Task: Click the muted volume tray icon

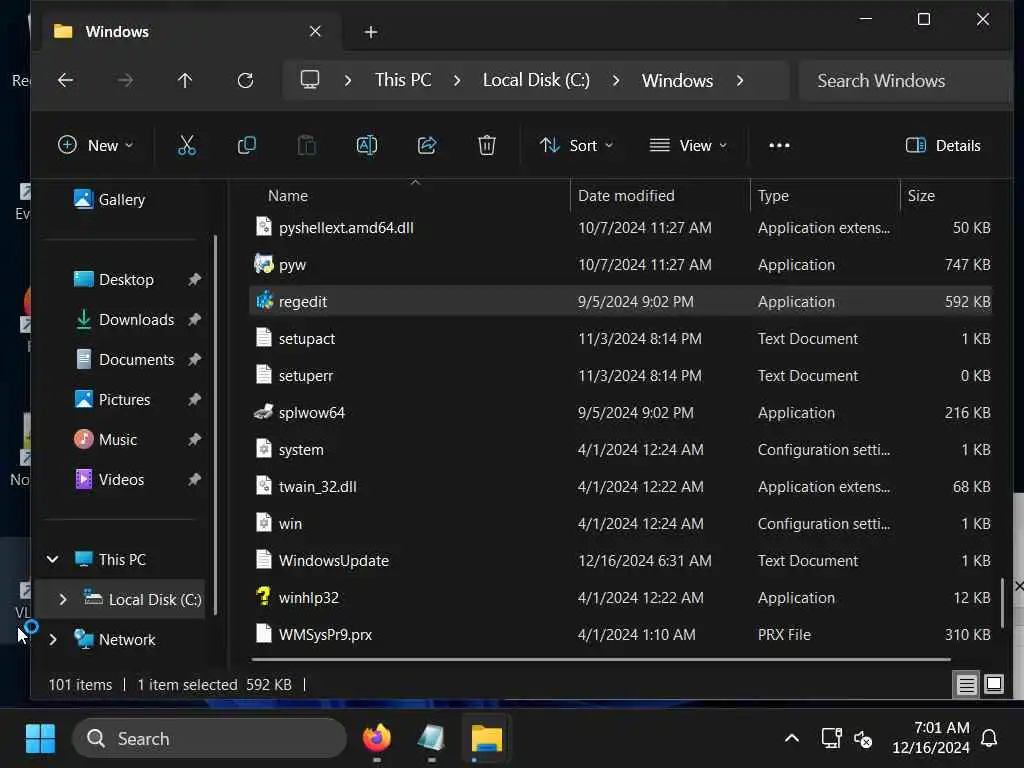Action: 863,739
